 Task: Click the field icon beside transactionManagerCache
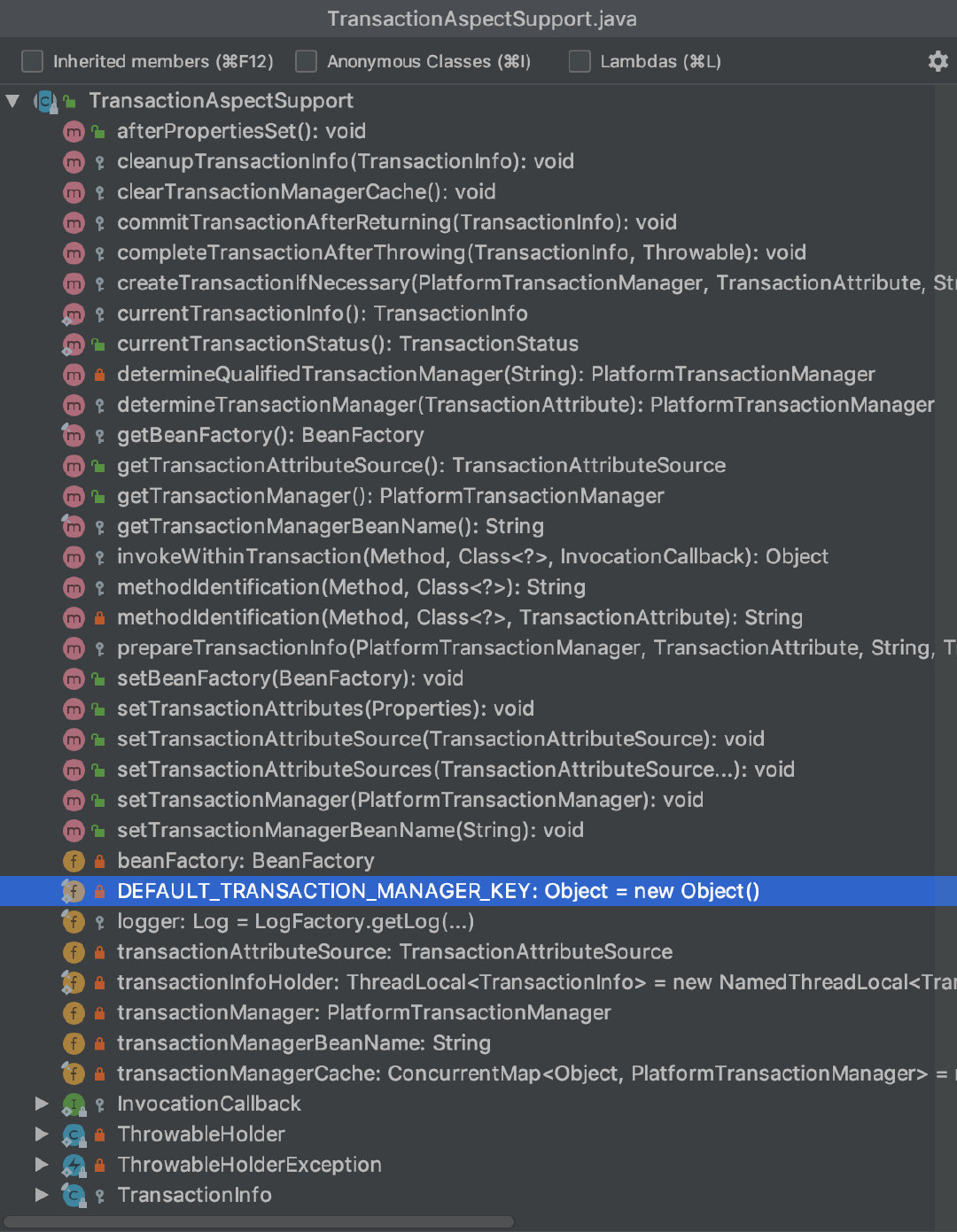click(74, 1073)
